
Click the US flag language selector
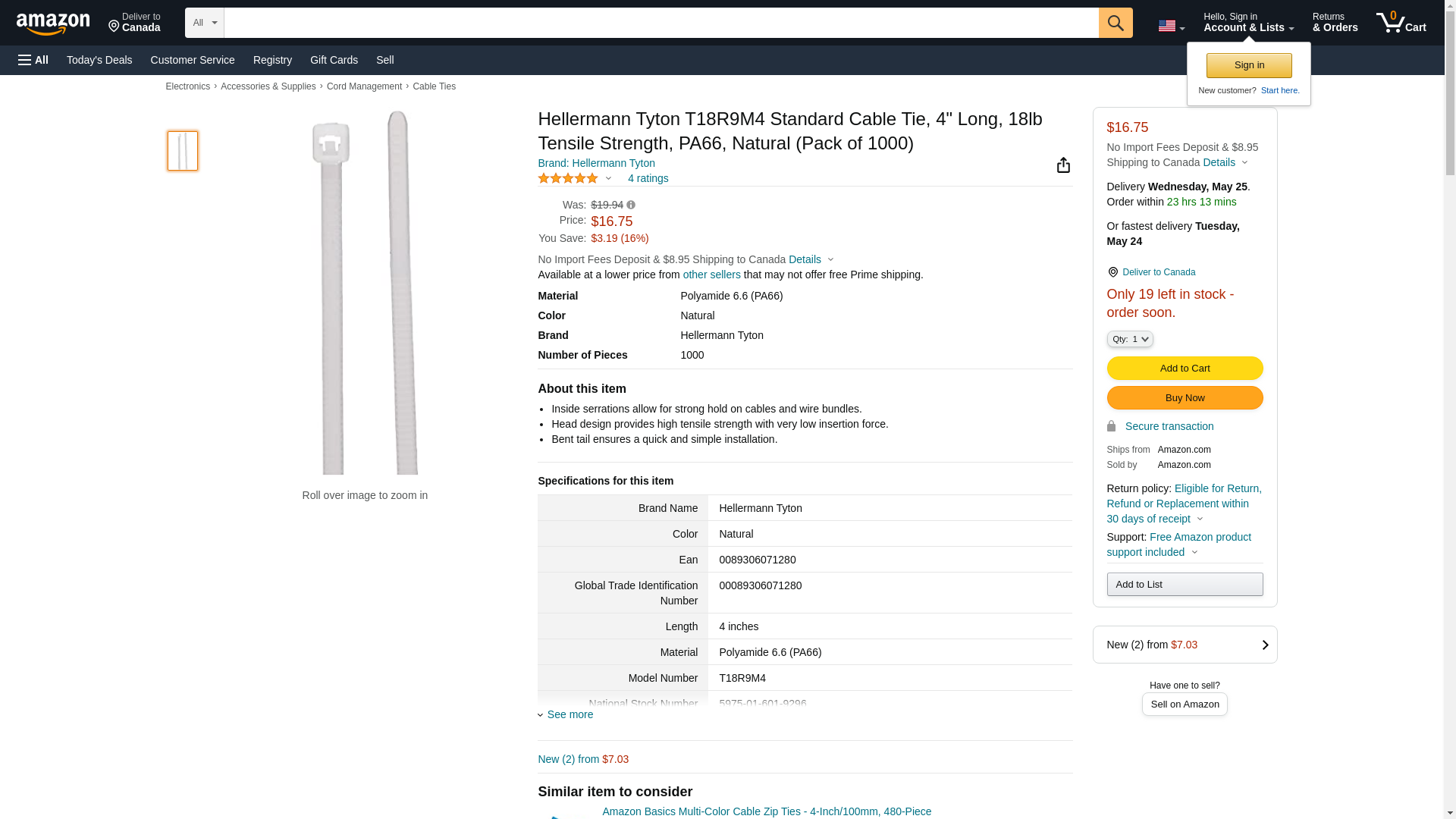(1171, 27)
